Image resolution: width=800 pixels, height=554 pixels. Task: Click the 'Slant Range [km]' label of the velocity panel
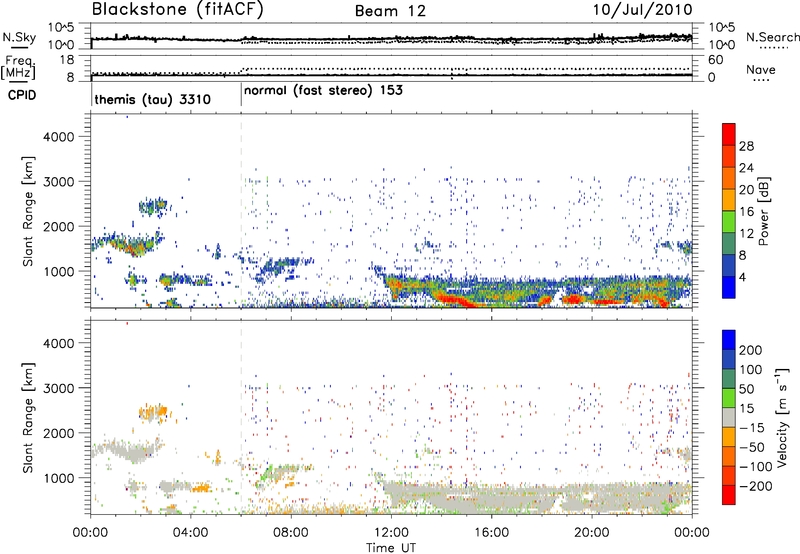[28, 418]
